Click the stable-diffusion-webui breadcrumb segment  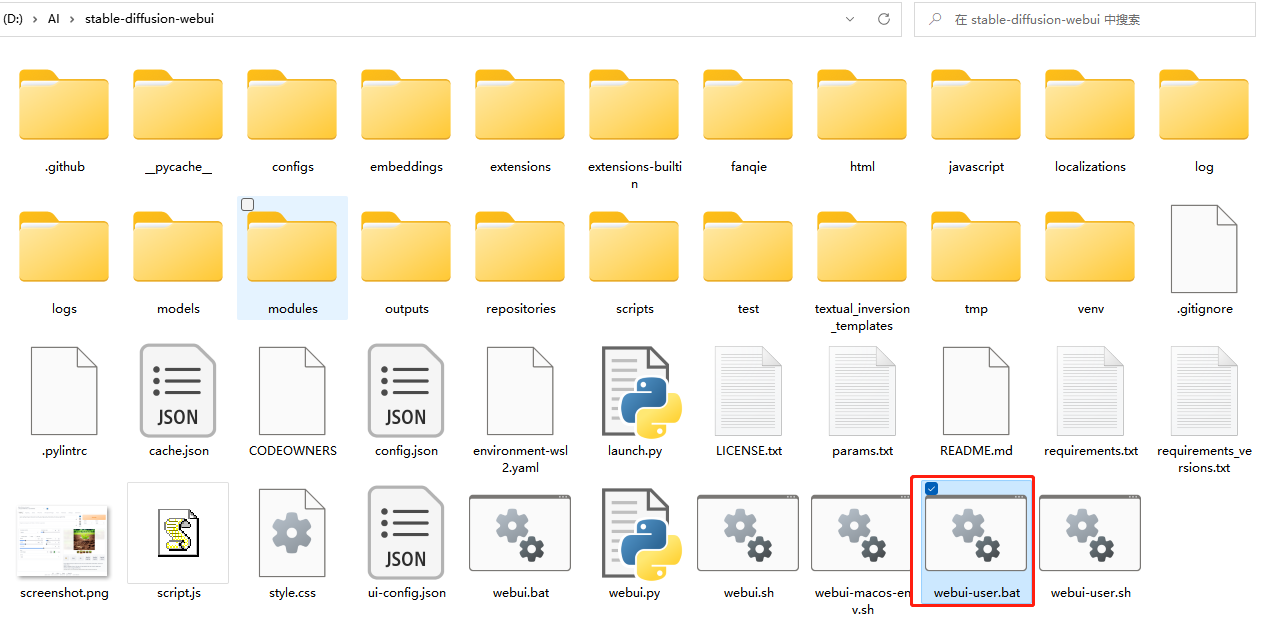149,19
